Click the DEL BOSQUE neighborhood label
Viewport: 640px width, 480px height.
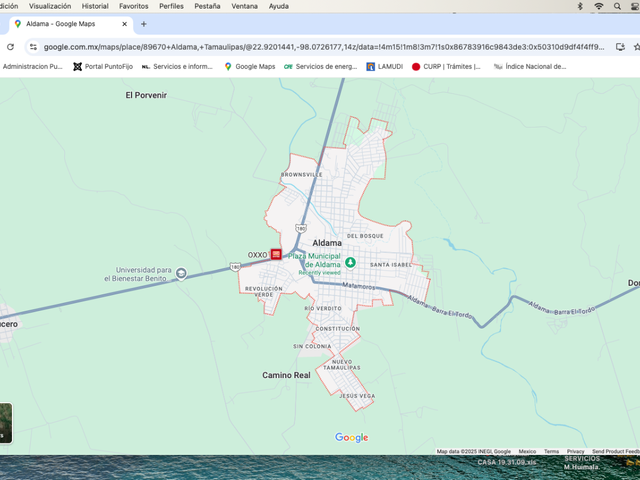point(365,236)
